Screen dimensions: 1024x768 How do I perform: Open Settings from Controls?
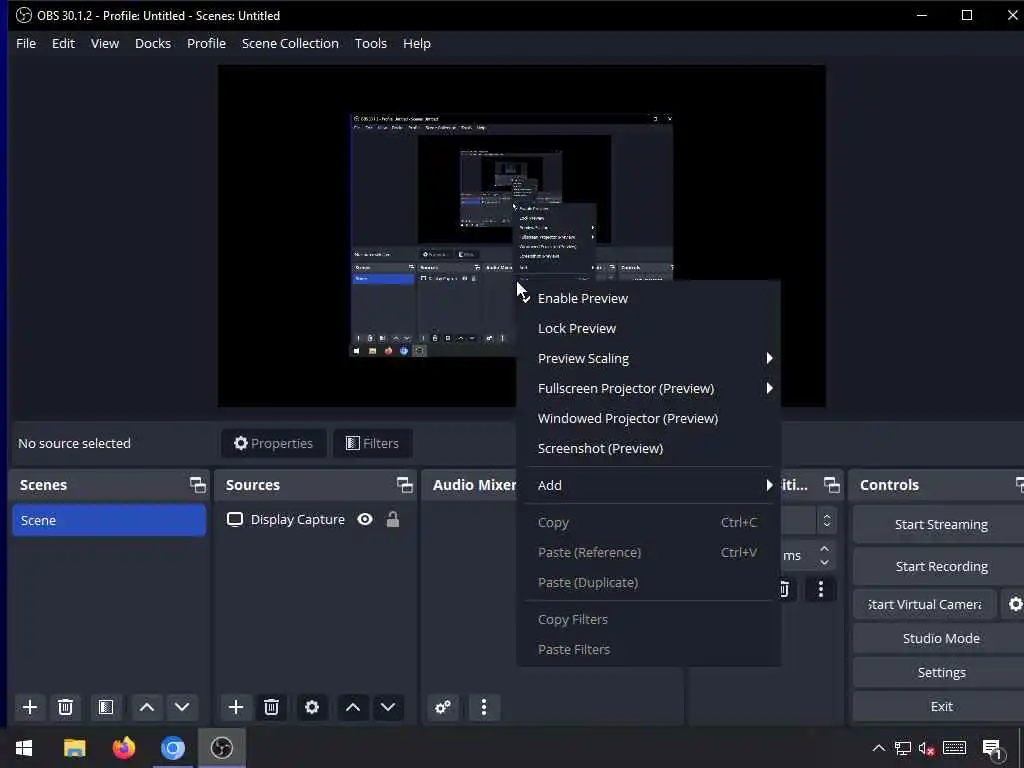(x=940, y=673)
